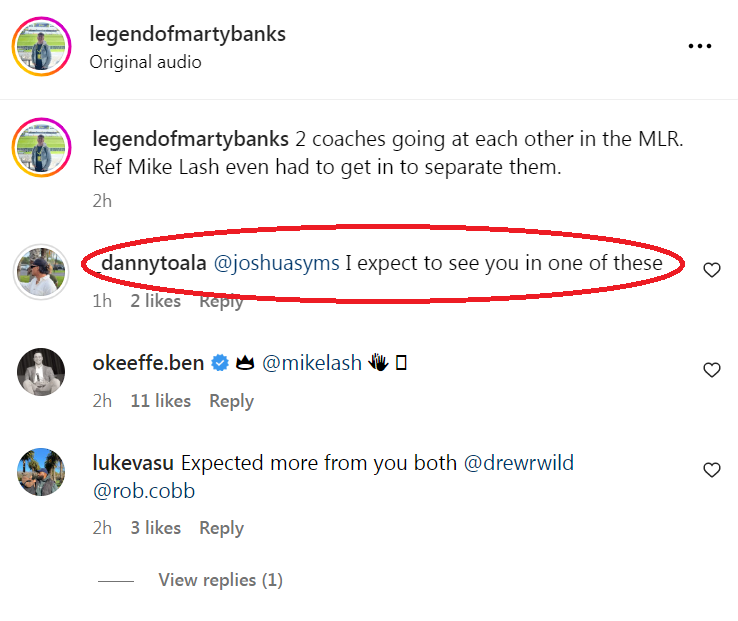Click the verified badge next to okeeffe.ben
738x621 pixels.
pos(220,364)
